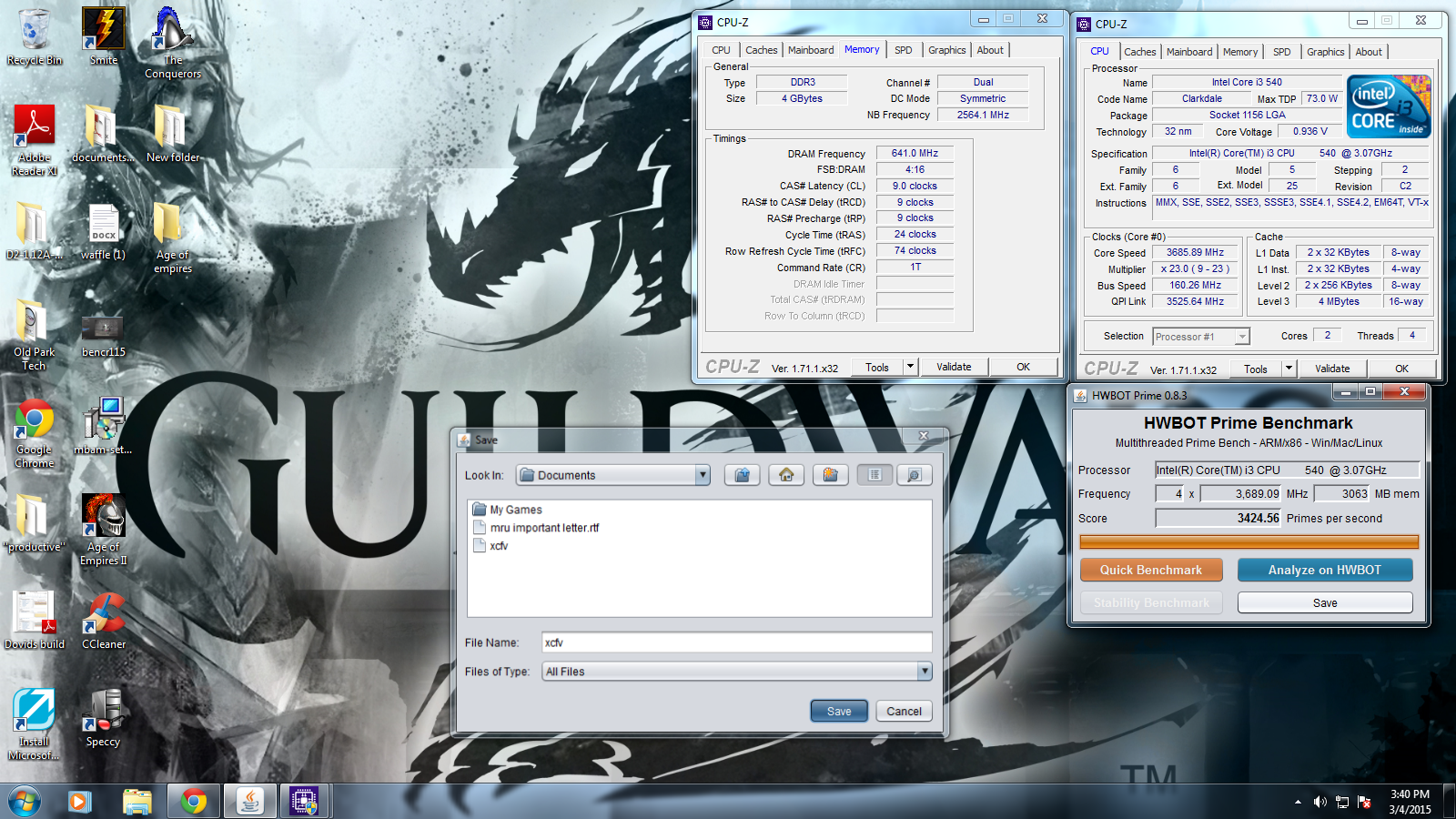Screen dimensions: 1456x819
Task: Click the Action Center flag icon
Action: (x=1364, y=802)
